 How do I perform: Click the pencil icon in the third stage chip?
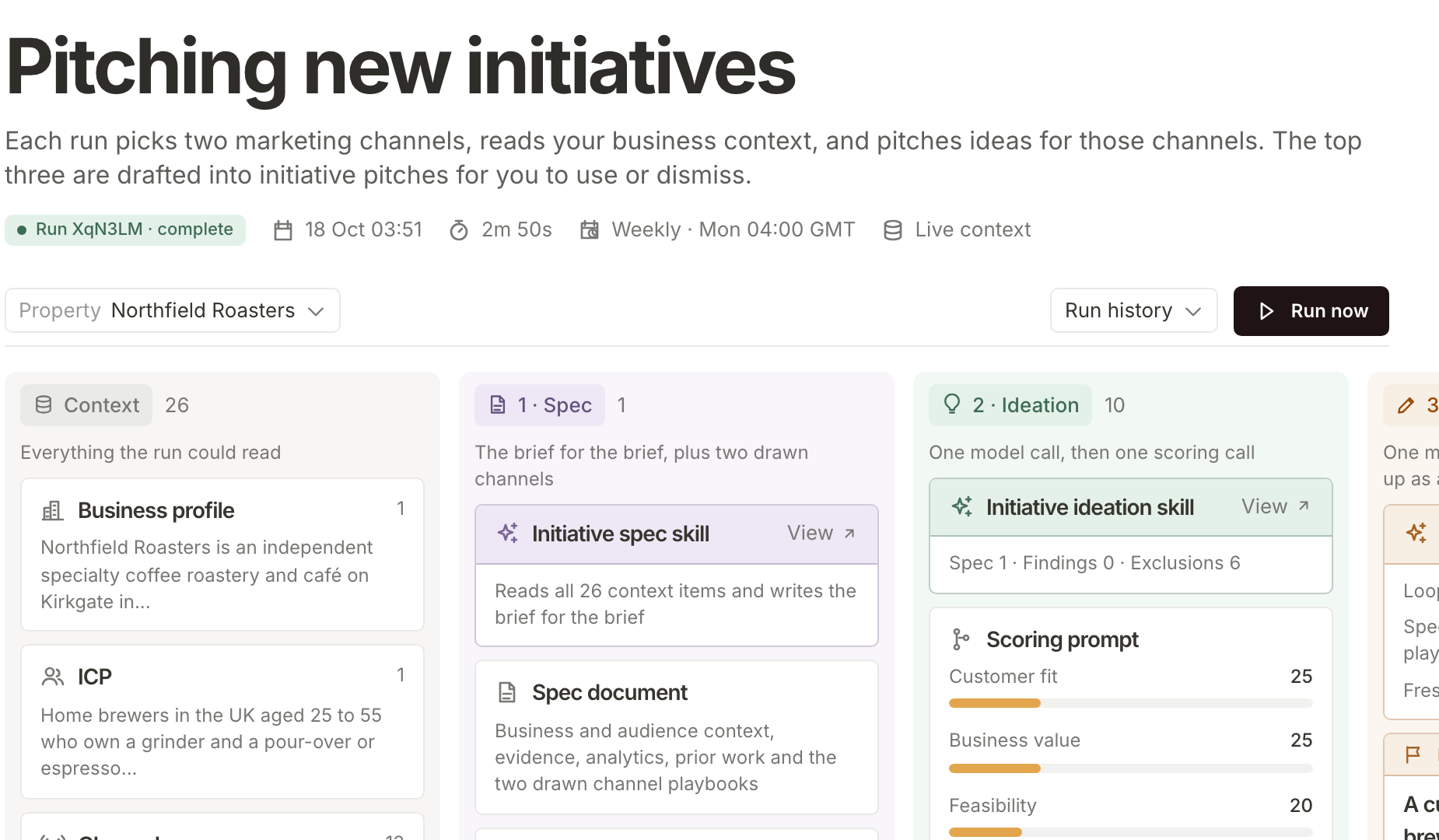tap(1406, 405)
